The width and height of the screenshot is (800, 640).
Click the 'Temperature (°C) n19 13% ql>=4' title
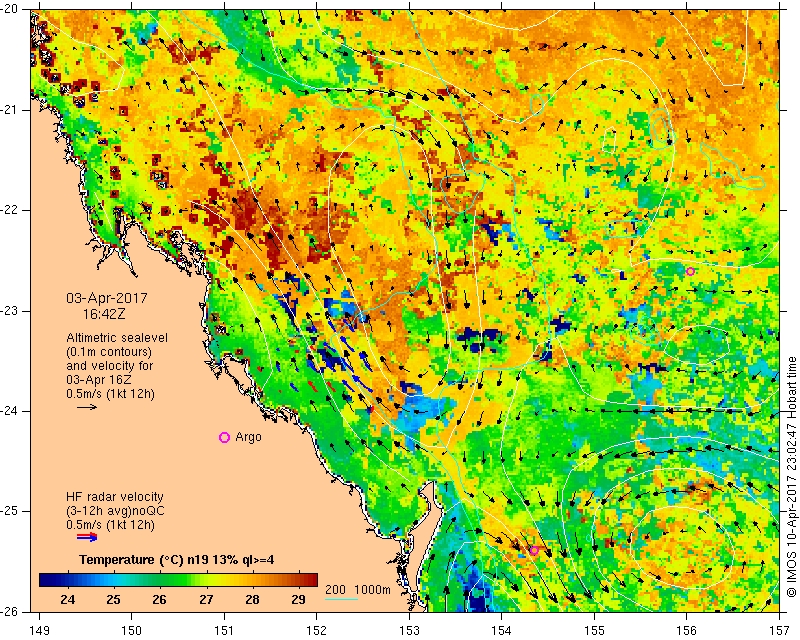(x=177, y=560)
